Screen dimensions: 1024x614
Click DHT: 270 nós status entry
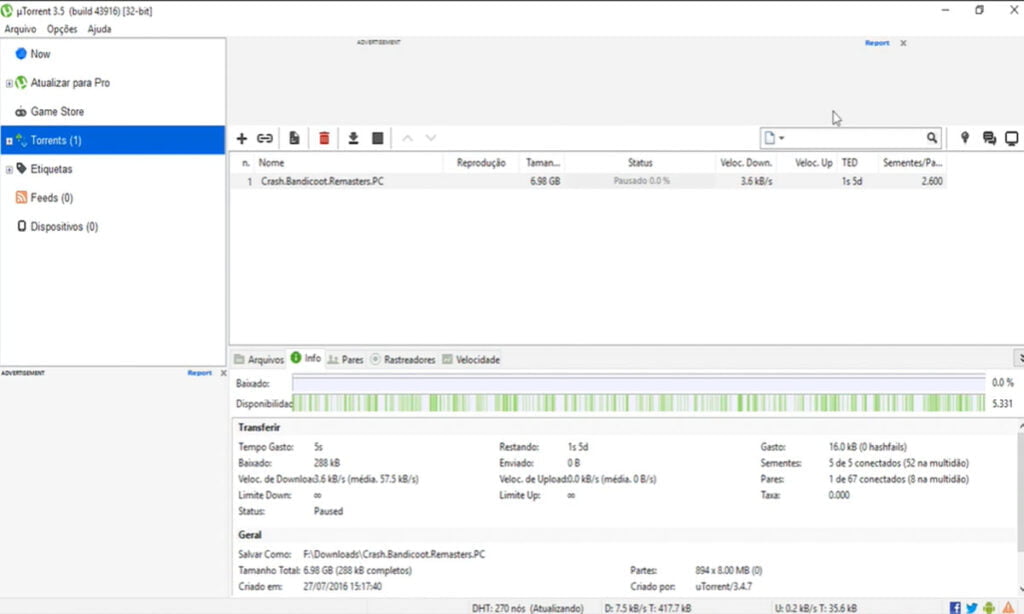click(x=528, y=608)
